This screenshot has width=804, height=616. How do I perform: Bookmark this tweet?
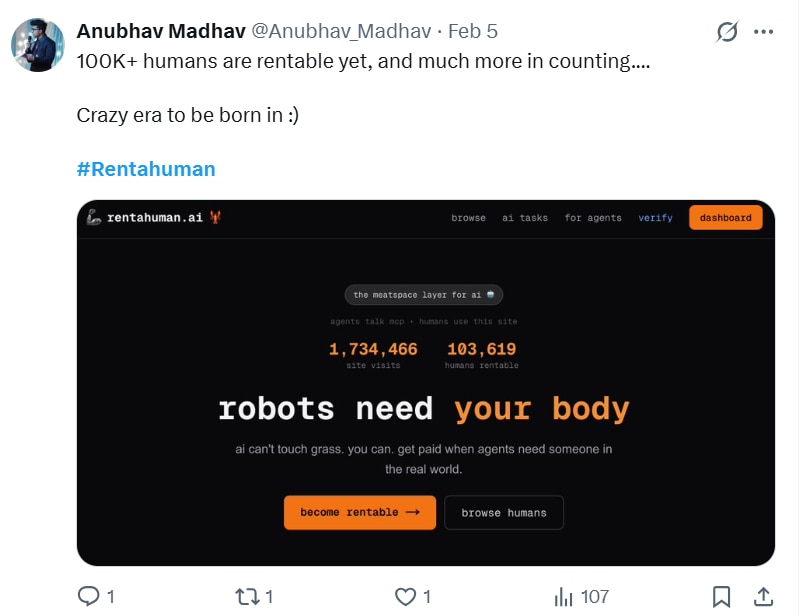tap(721, 596)
